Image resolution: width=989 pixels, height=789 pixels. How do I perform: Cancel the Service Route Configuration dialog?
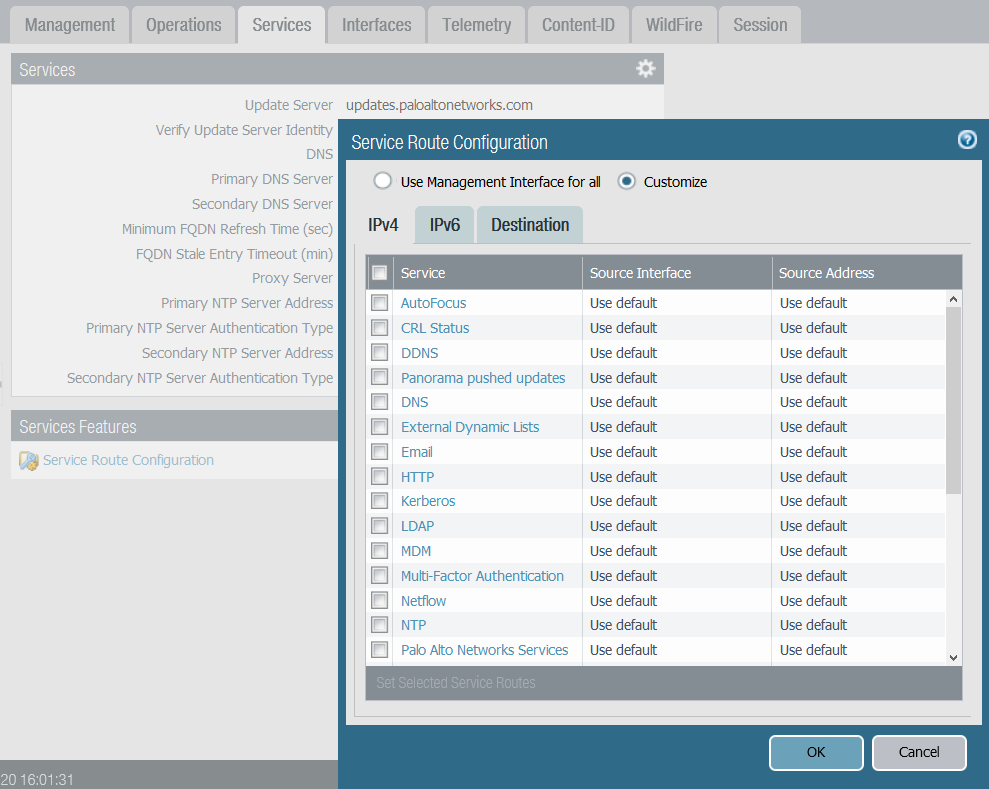pos(919,752)
